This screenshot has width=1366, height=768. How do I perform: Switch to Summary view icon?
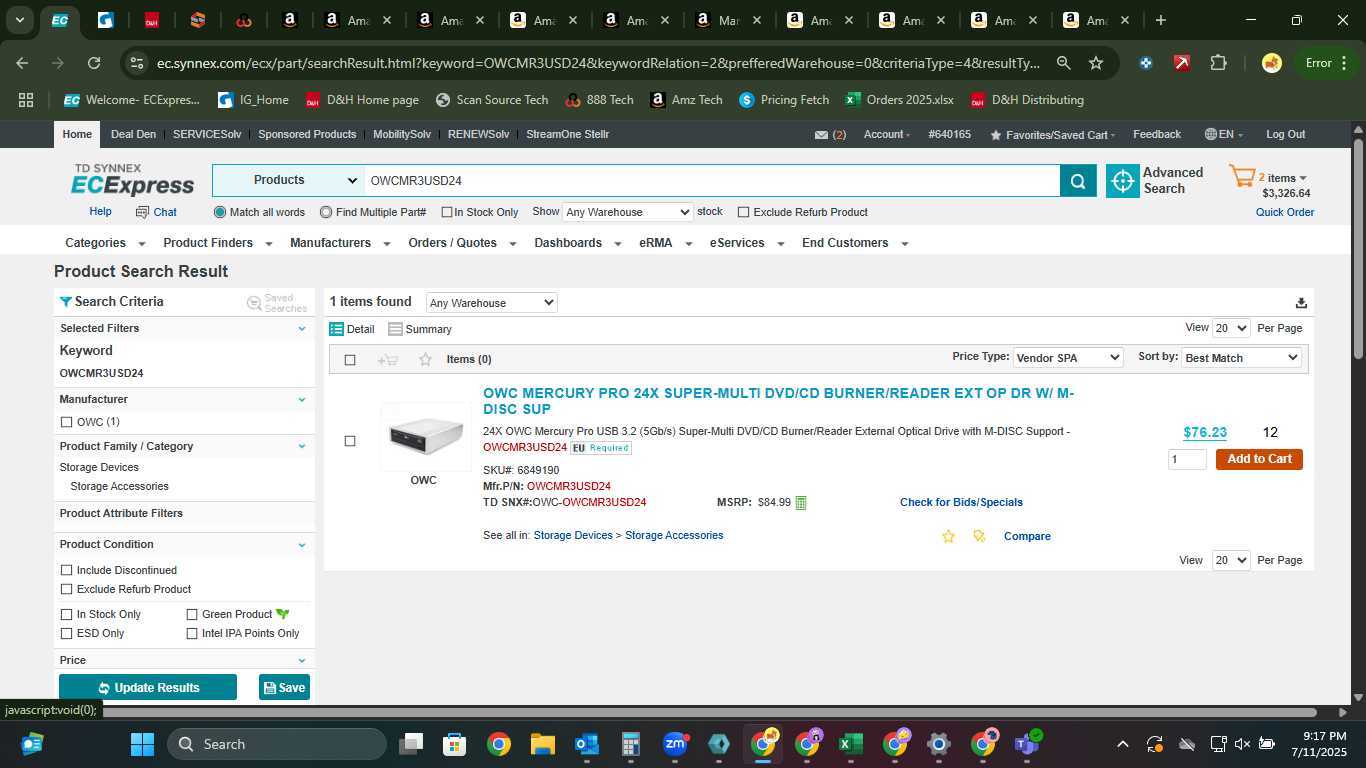[x=395, y=329]
